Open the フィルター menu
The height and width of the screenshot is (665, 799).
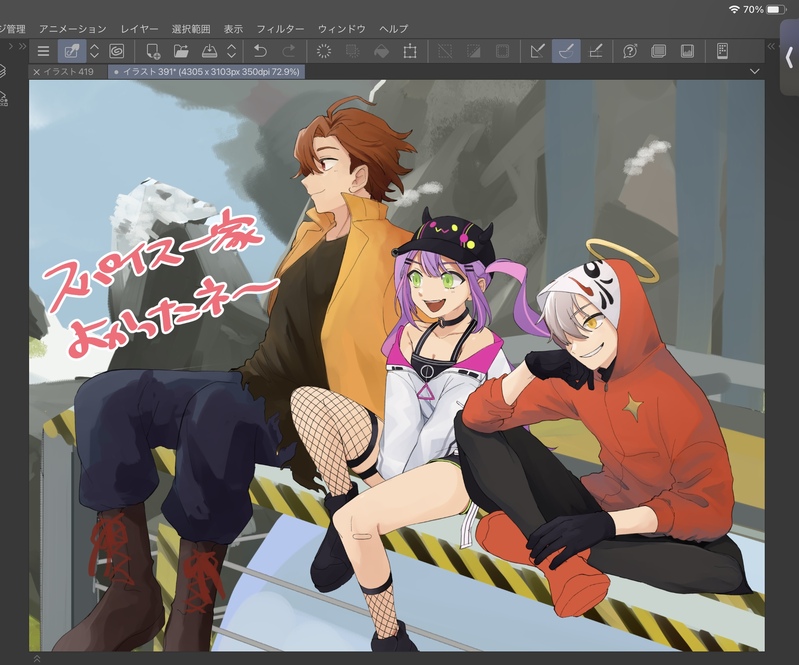point(280,29)
